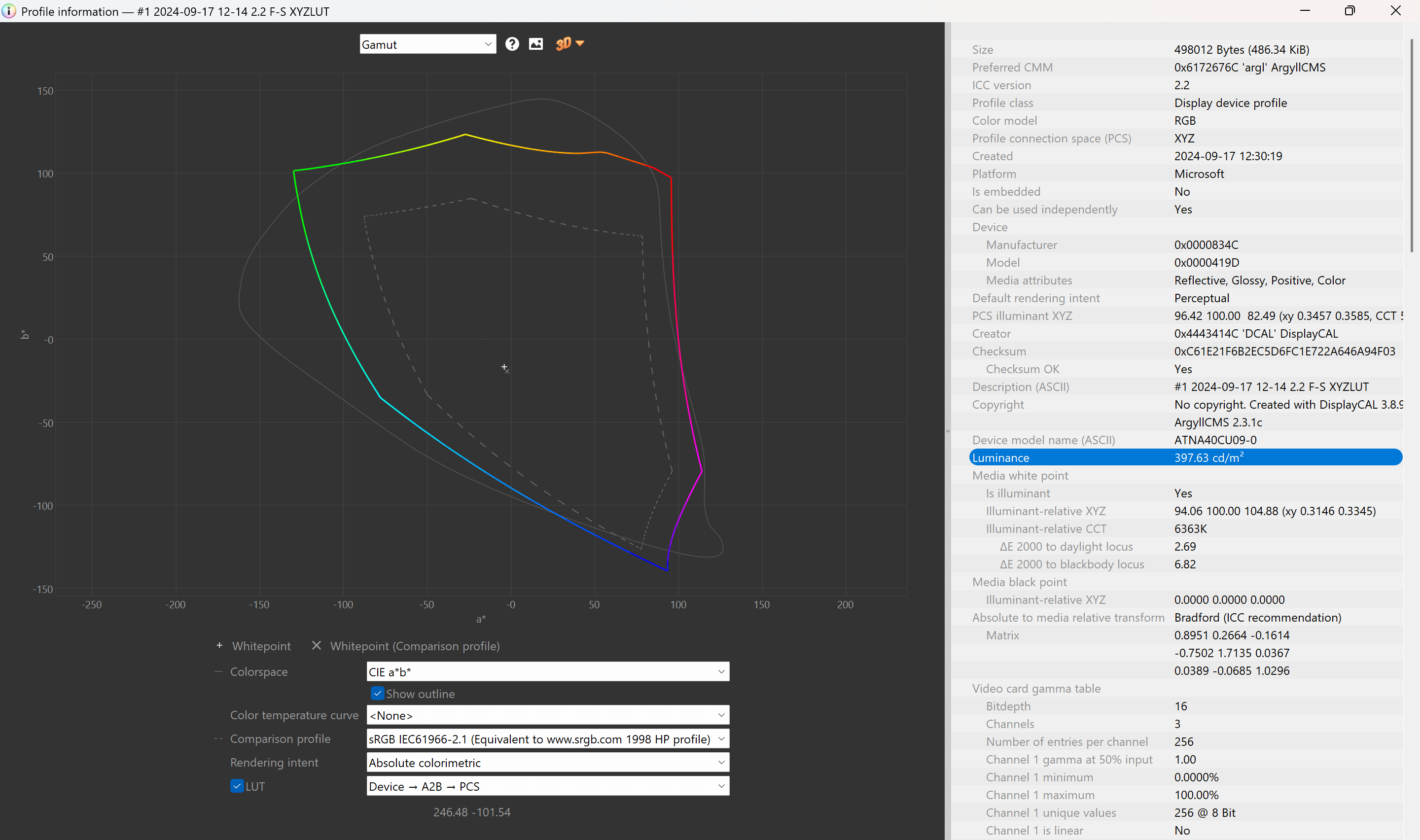
Task: Select the PCS illuminant XYZ row
Action: click(x=1186, y=315)
